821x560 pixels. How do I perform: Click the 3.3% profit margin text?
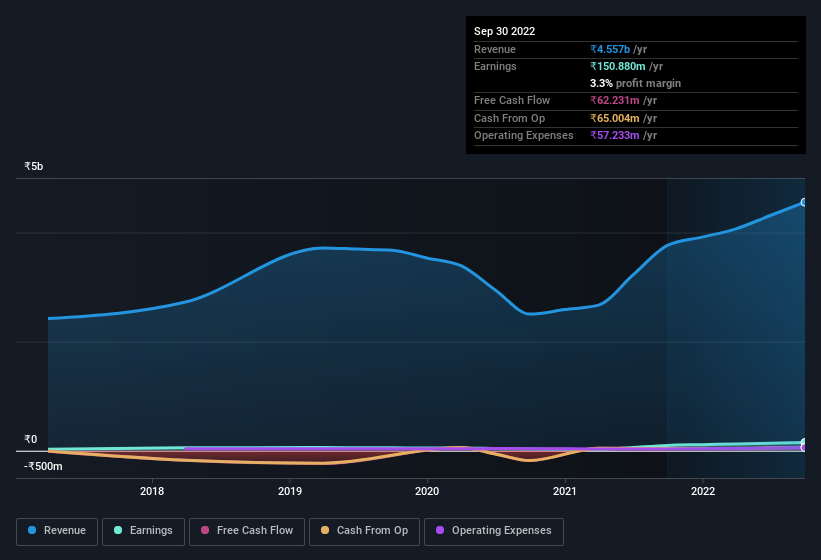pyautogui.click(x=635, y=83)
